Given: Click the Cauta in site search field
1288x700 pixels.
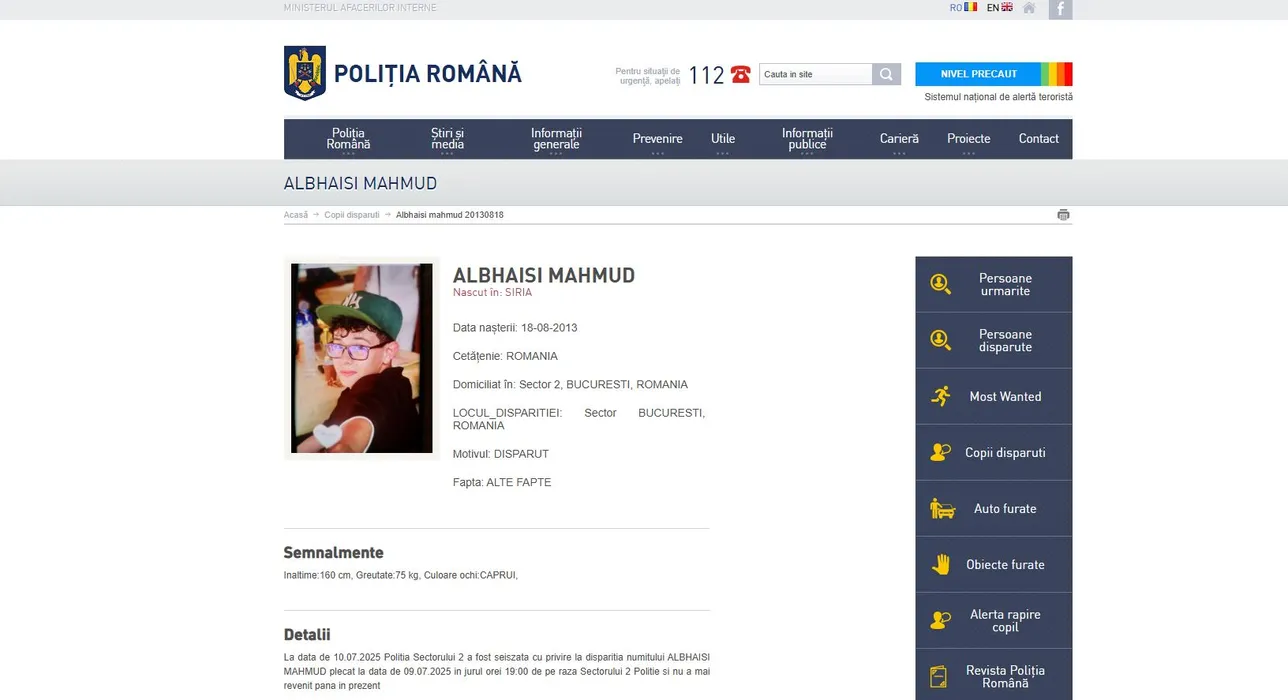Looking at the screenshot, I should pos(815,74).
